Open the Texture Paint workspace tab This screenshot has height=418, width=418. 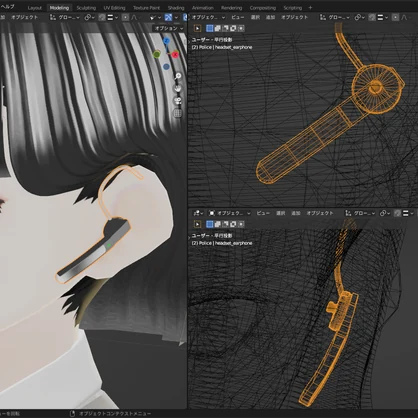pyautogui.click(x=147, y=8)
